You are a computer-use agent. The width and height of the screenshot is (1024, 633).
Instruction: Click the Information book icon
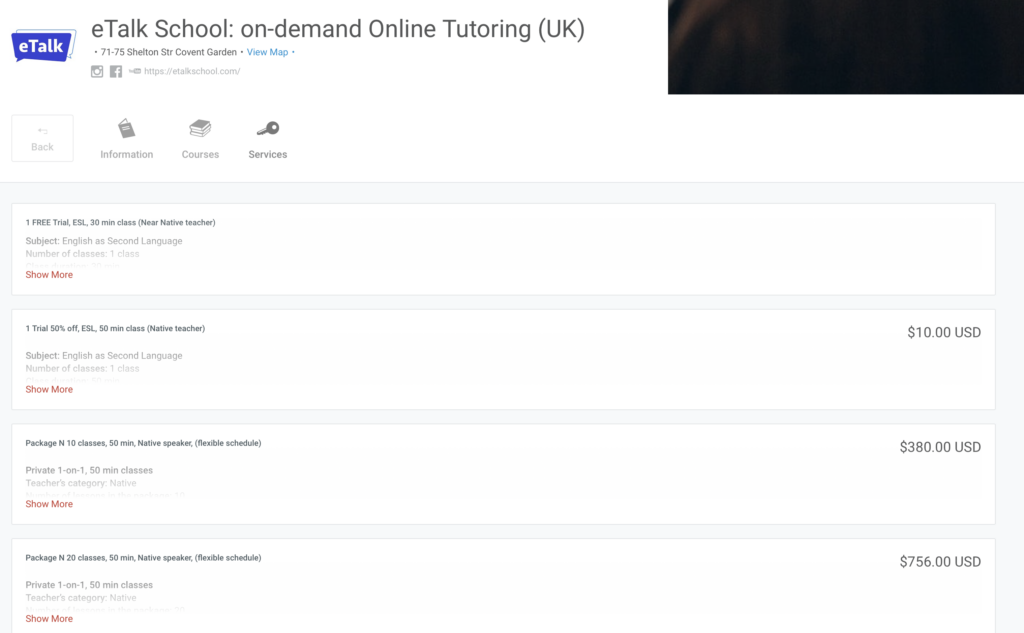click(x=127, y=129)
